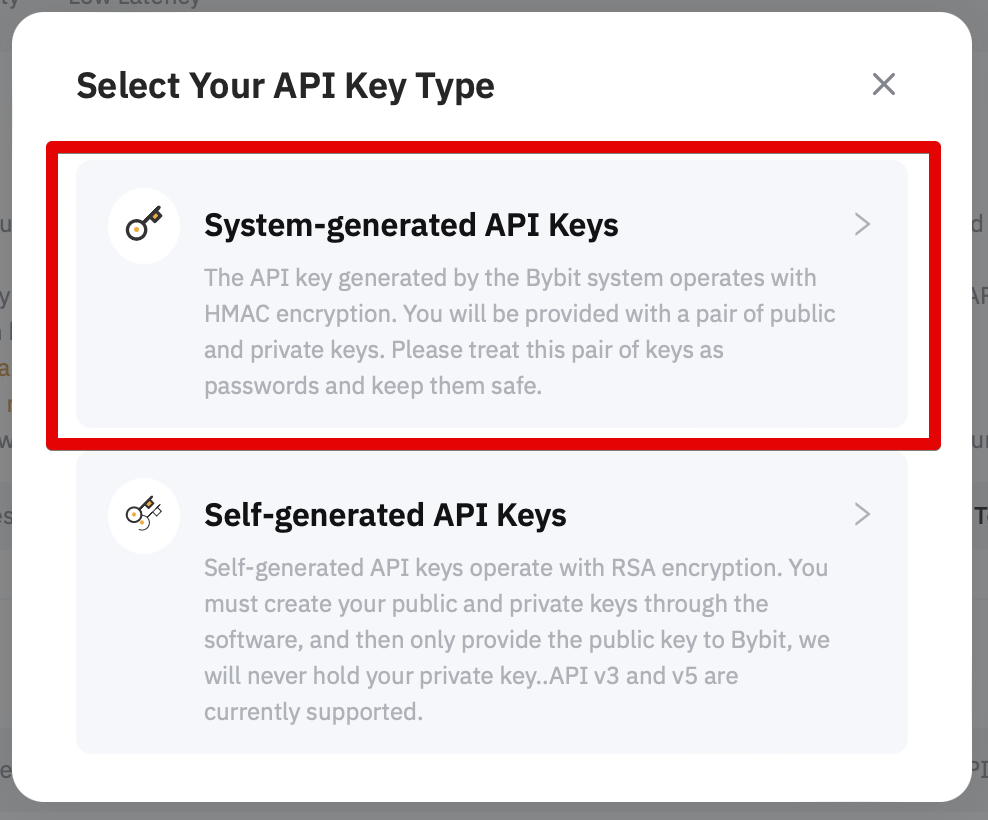Select the Self-generated API Keys heading
This screenshot has width=988, height=820.
(385, 515)
